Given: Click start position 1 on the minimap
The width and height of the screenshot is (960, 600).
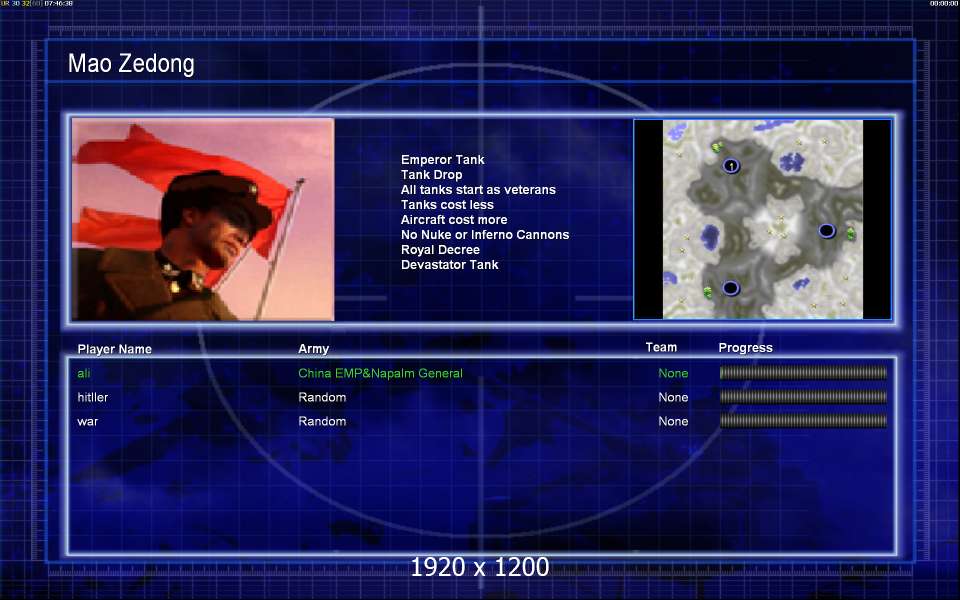Looking at the screenshot, I should click(x=731, y=165).
